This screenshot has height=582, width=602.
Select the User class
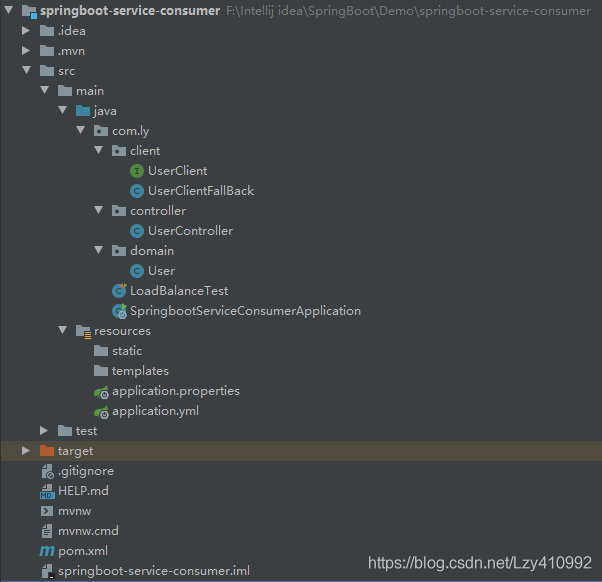coord(162,271)
